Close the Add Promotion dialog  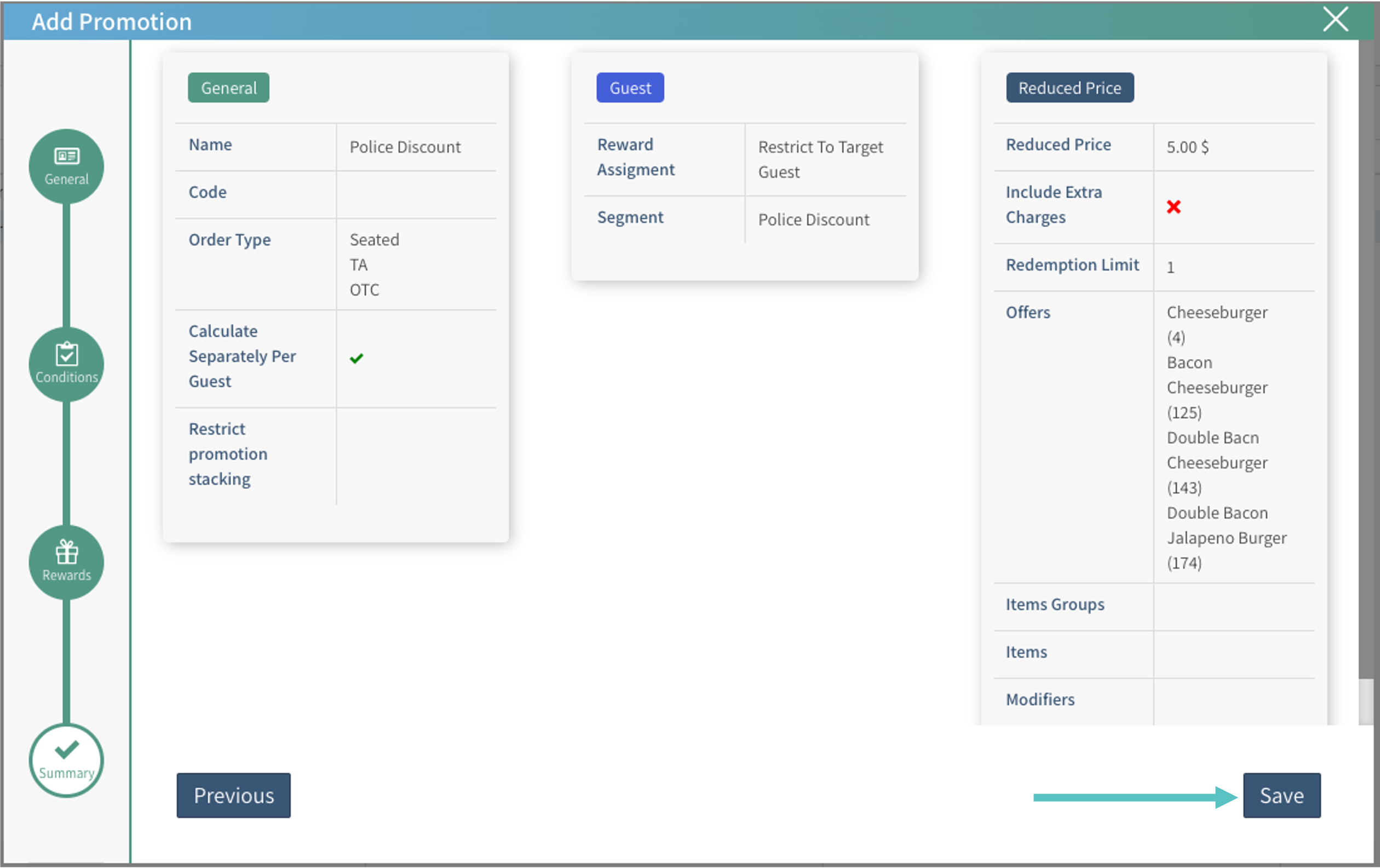click(1335, 20)
